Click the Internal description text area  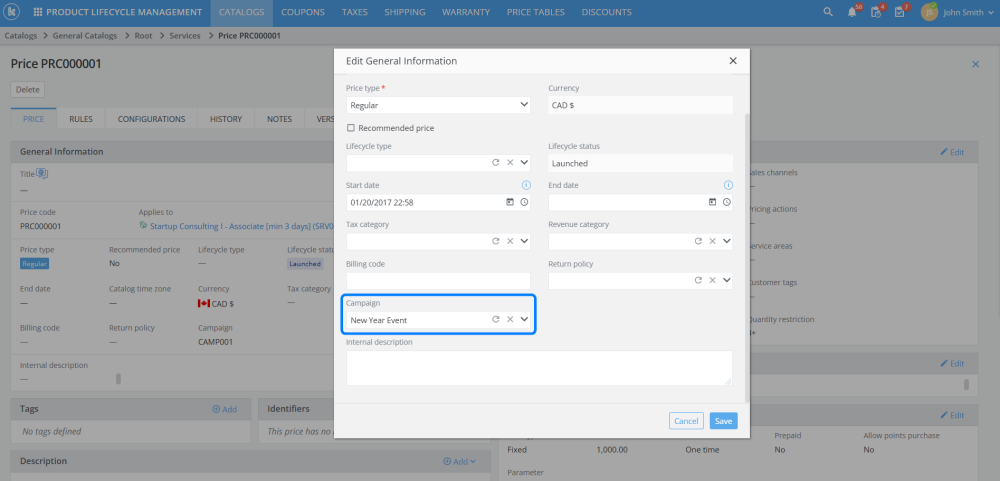pos(539,367)
